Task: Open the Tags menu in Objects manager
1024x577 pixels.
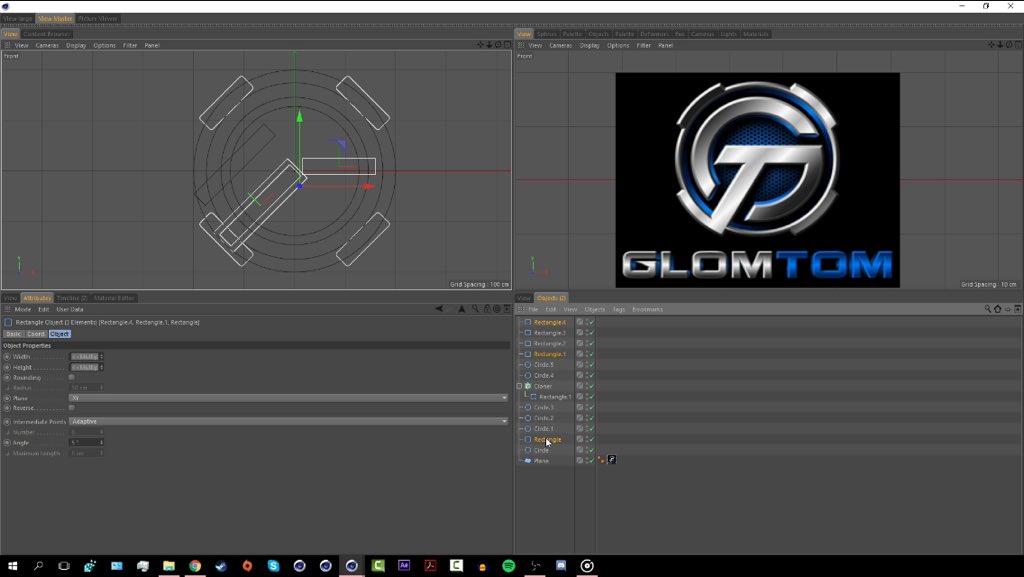Action: [x=619, y=309]
